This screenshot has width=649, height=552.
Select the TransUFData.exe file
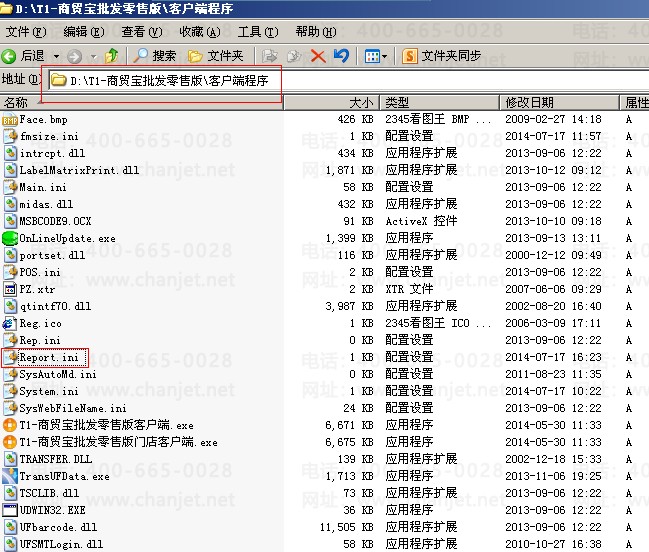coord(64,476)
